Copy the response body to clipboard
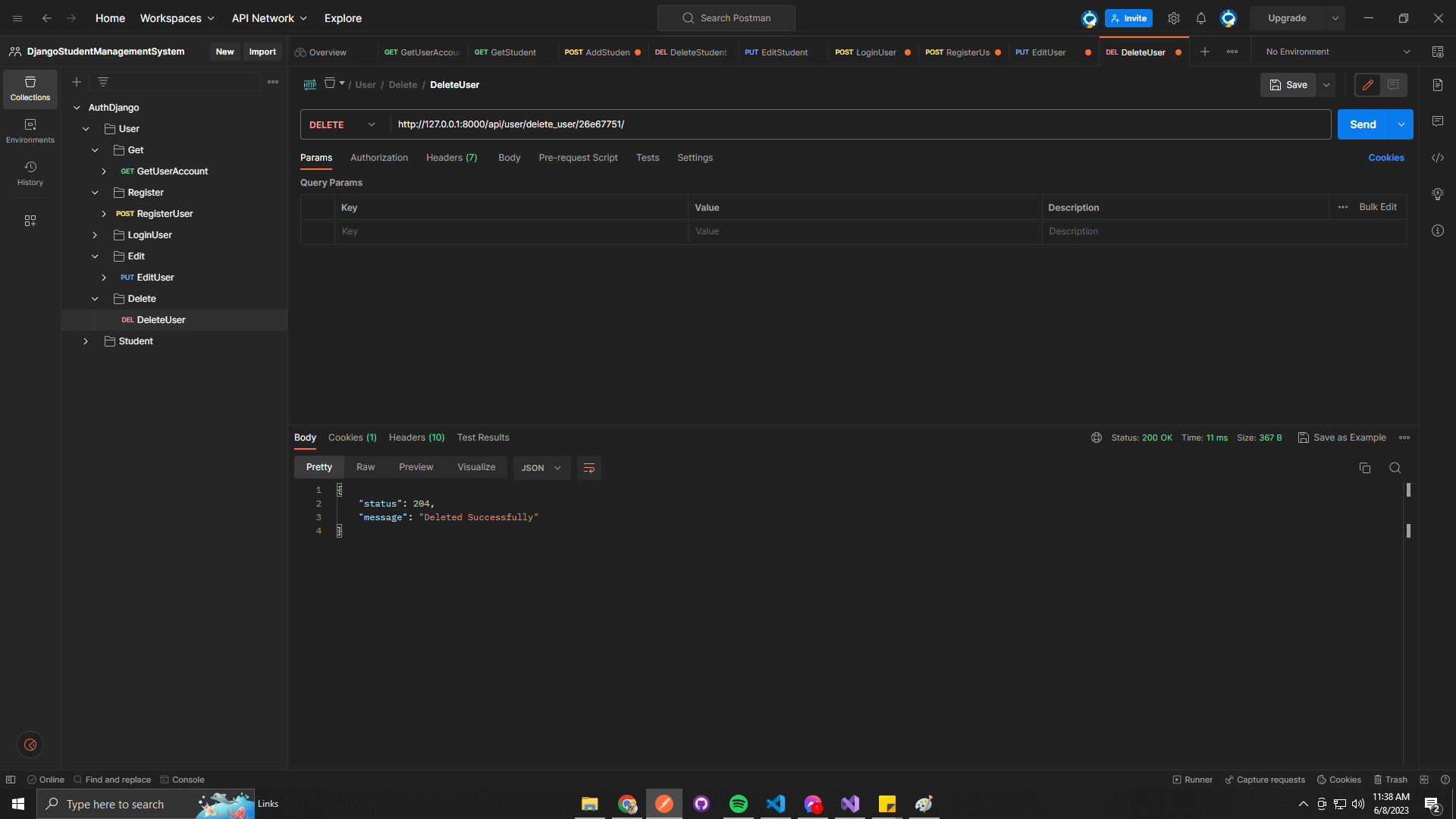The width and height of the screenshot is (1456, 819). (1365, 468)
